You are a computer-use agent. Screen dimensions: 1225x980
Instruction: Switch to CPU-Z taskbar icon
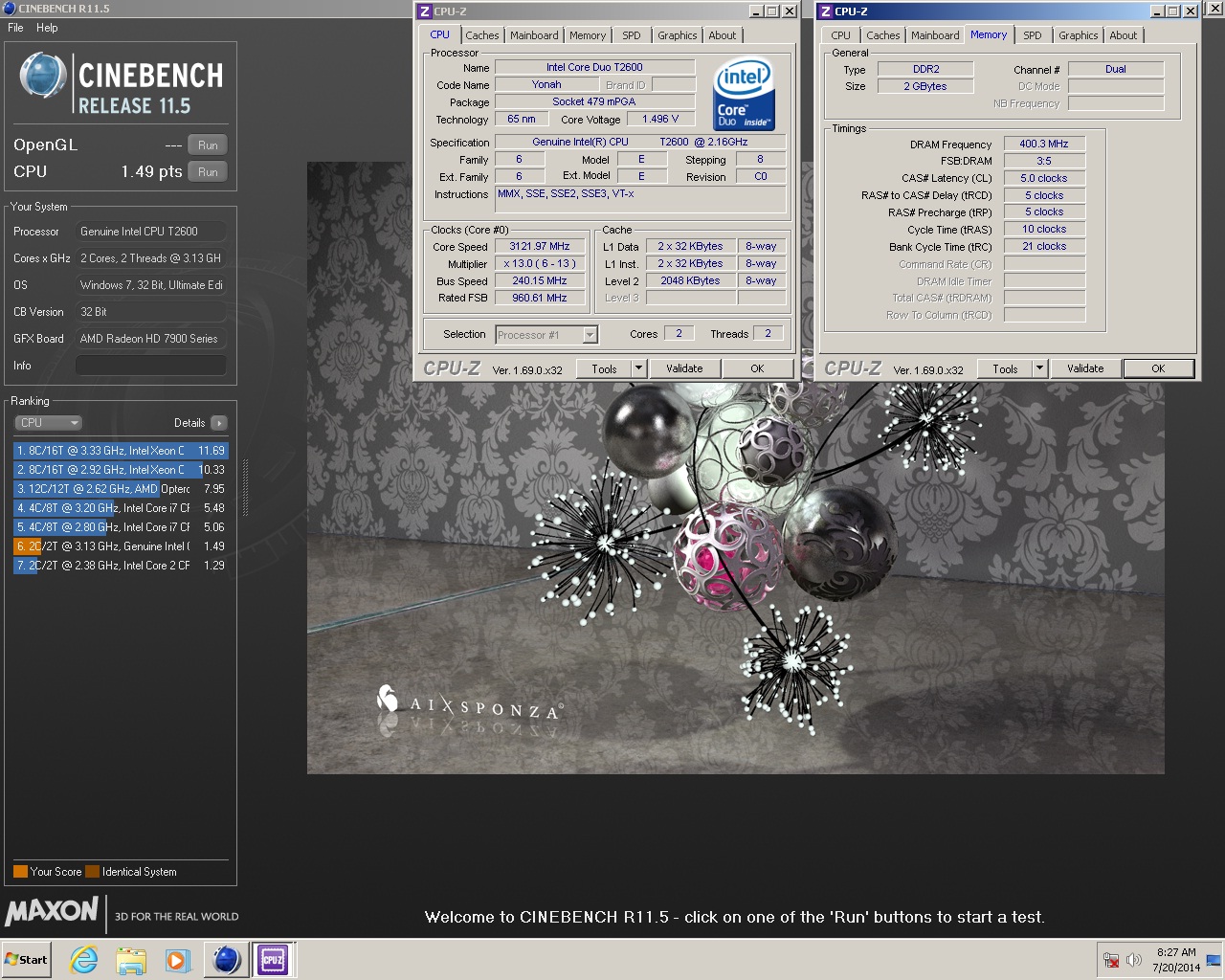click(273, 959)
